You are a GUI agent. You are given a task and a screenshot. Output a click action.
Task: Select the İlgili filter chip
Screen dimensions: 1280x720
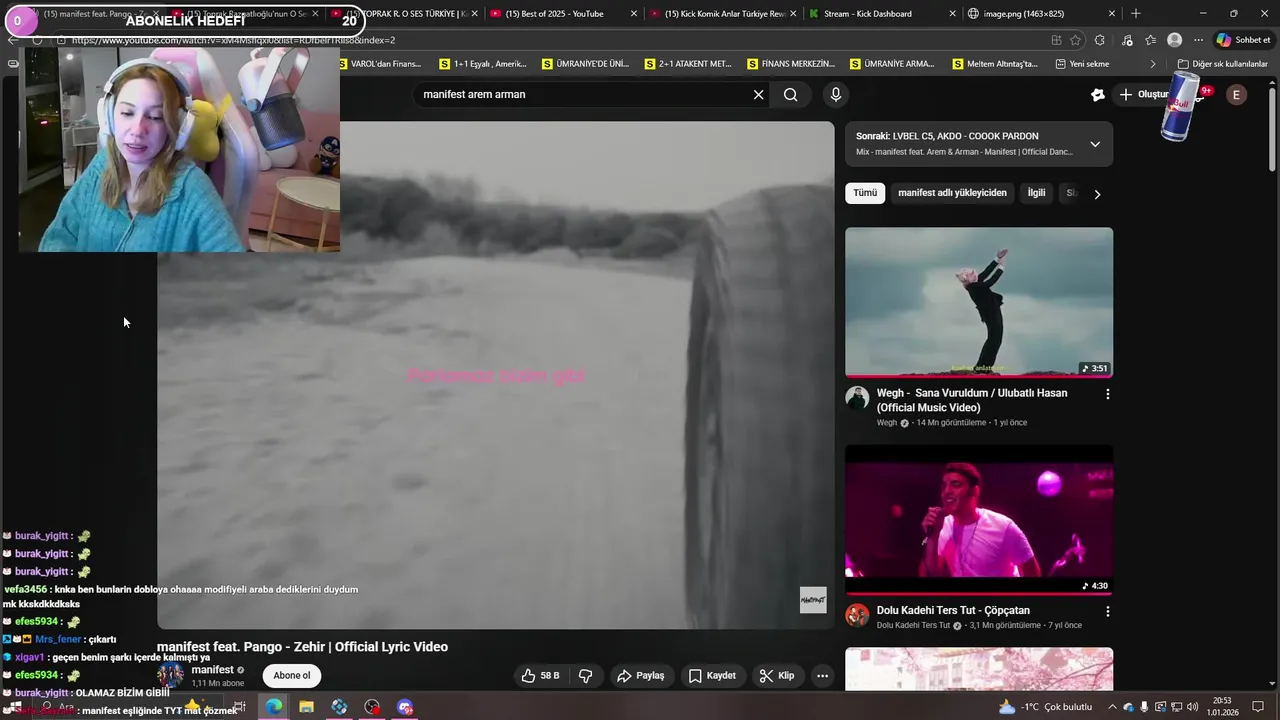pos(1036,193)
